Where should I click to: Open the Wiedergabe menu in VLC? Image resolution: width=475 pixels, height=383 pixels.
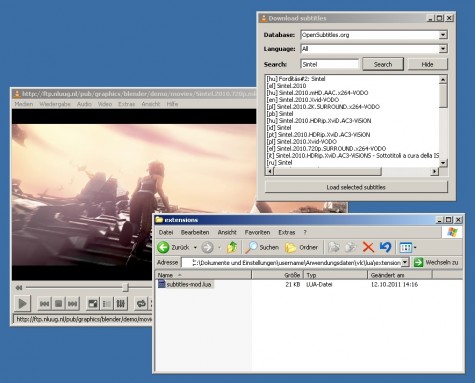[x=55, y=104]
